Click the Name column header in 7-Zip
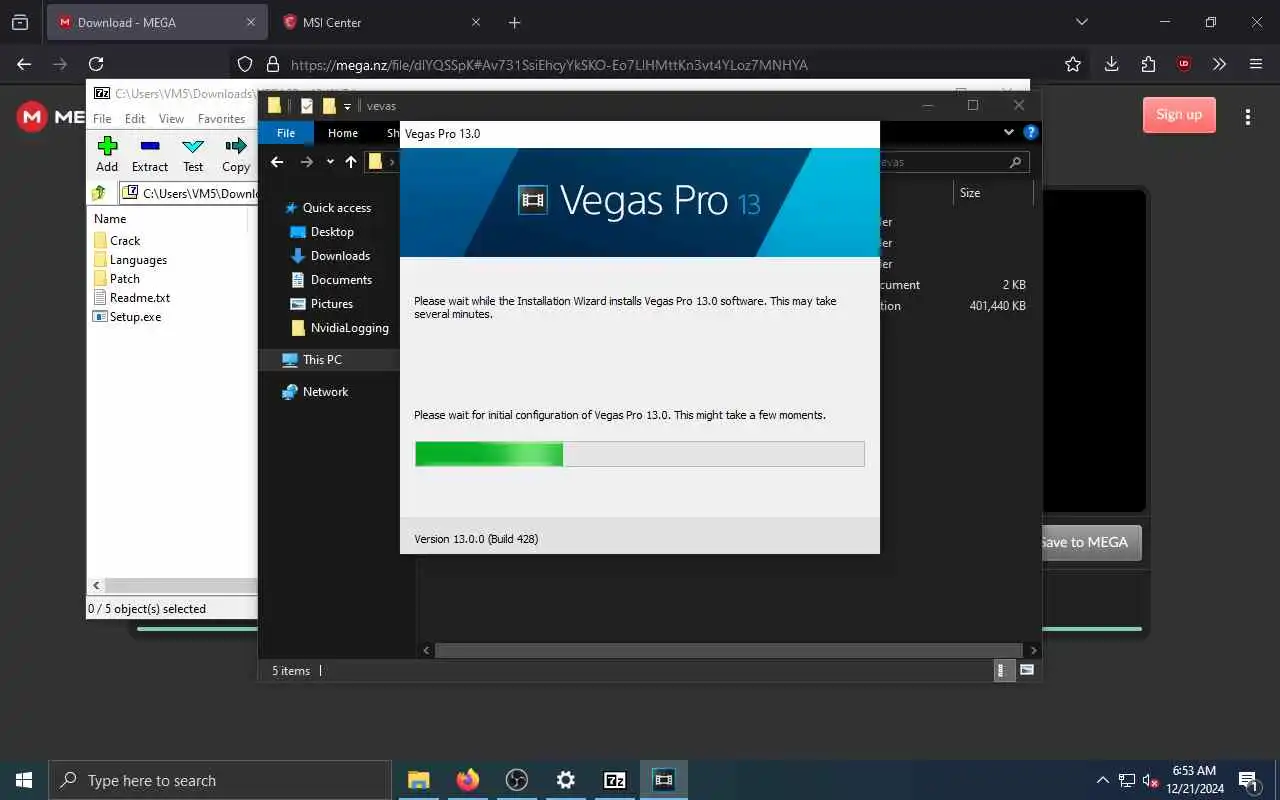1280x800 pixels. [110, 218]
